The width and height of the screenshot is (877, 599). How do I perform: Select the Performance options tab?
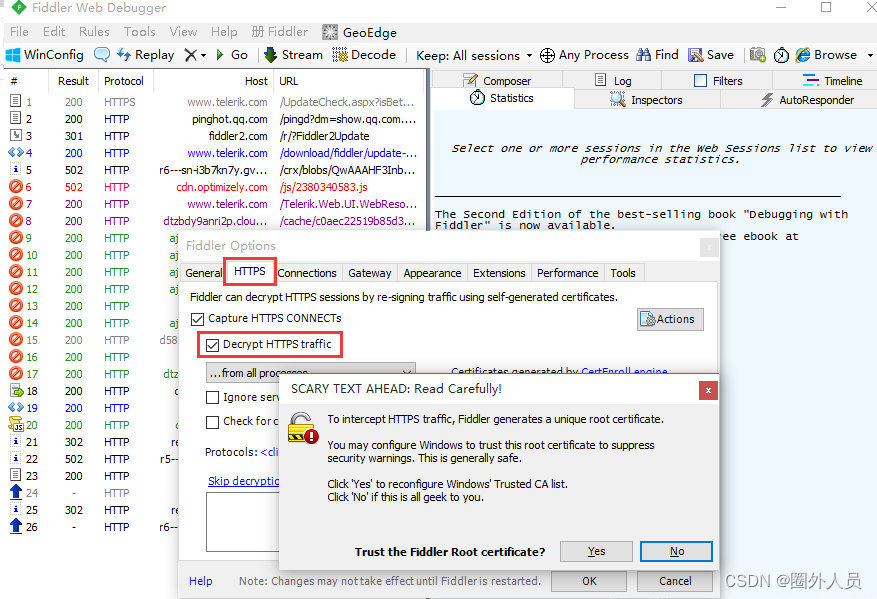click(x=568, y=273)
